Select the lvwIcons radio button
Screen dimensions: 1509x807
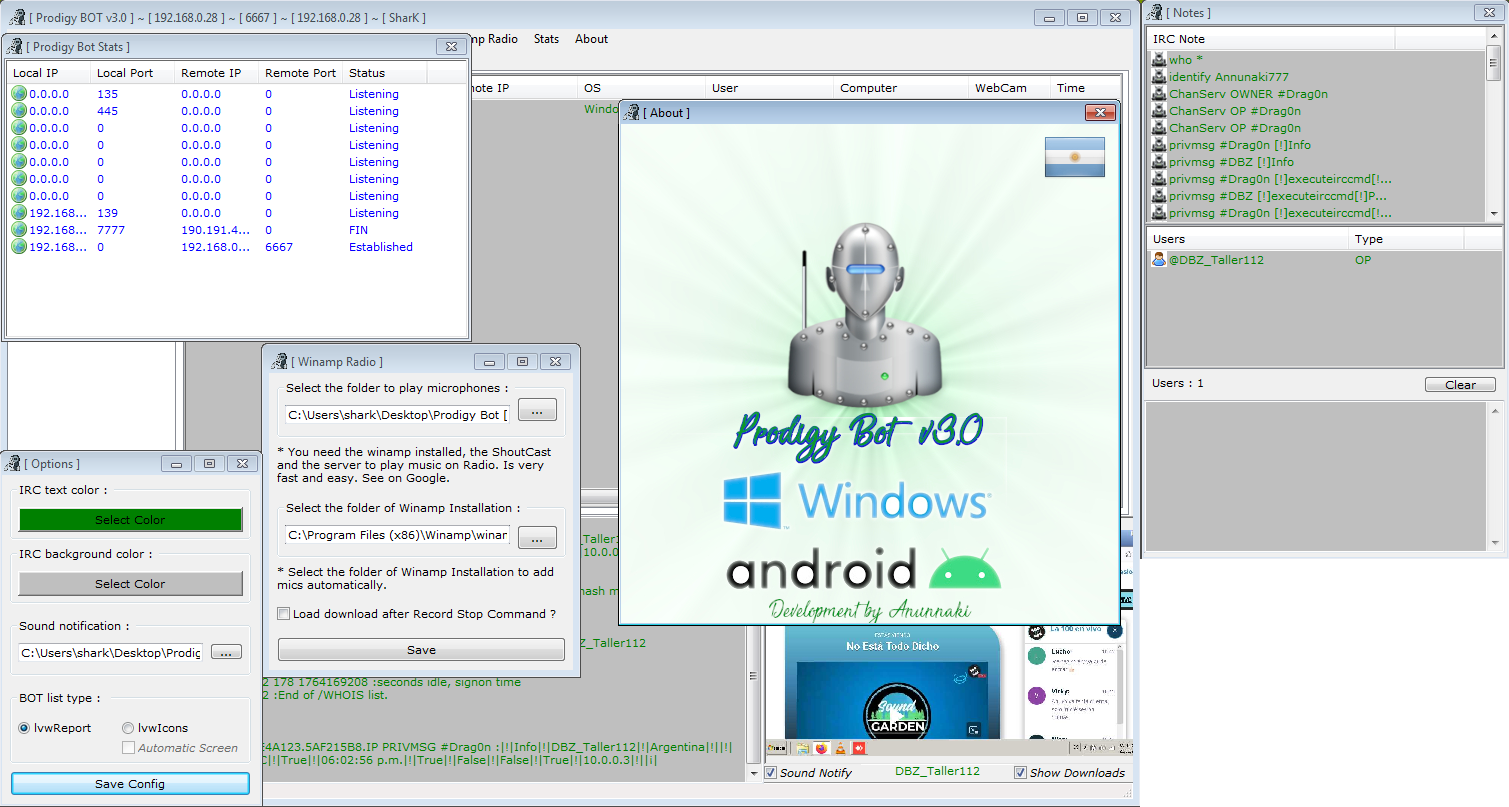coord(128,728)
